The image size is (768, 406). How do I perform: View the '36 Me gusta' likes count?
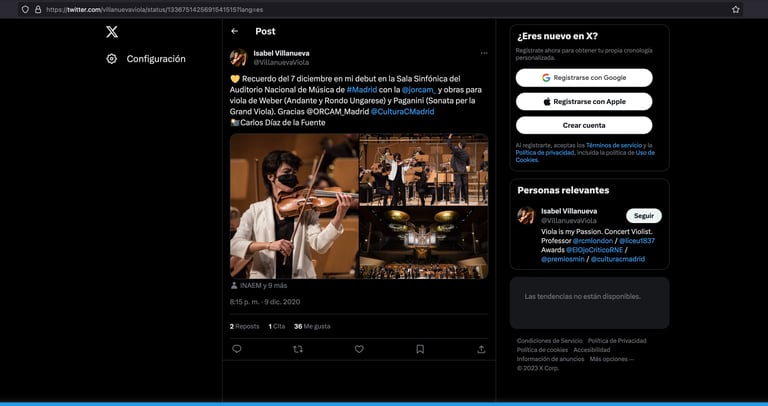[312, 326]
